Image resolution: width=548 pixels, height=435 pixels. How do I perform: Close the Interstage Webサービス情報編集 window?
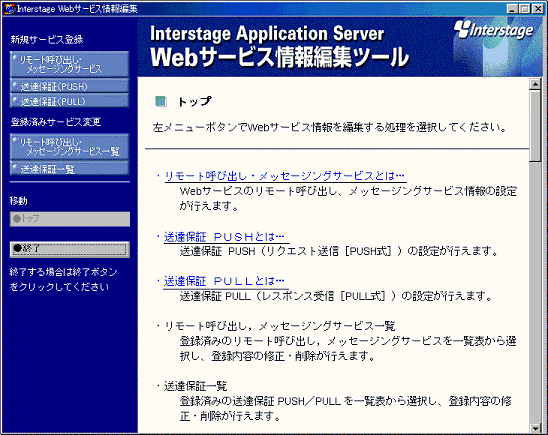pos(538,9)
